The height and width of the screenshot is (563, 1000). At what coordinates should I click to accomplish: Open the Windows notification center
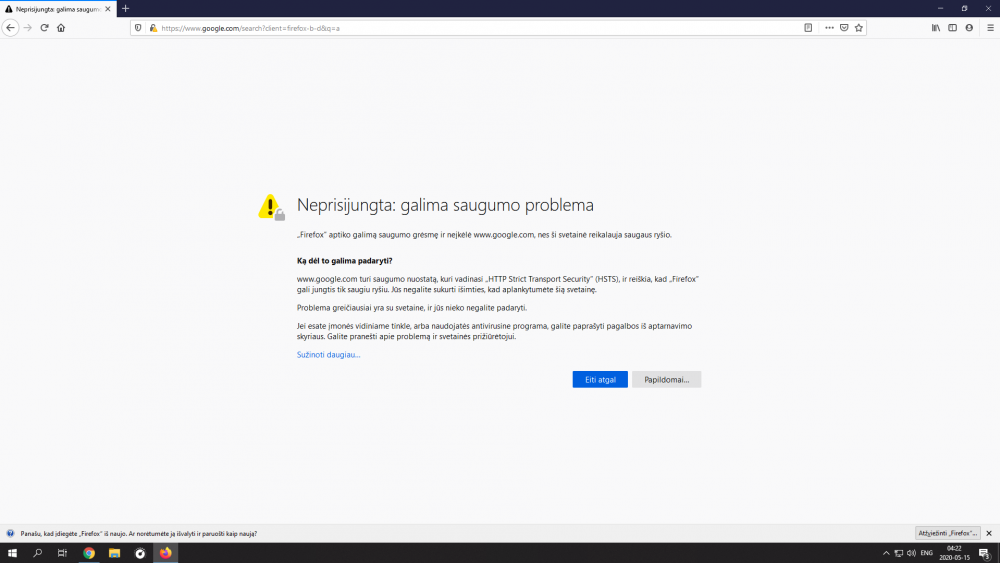pyautogui.click(x=984, y=553)
